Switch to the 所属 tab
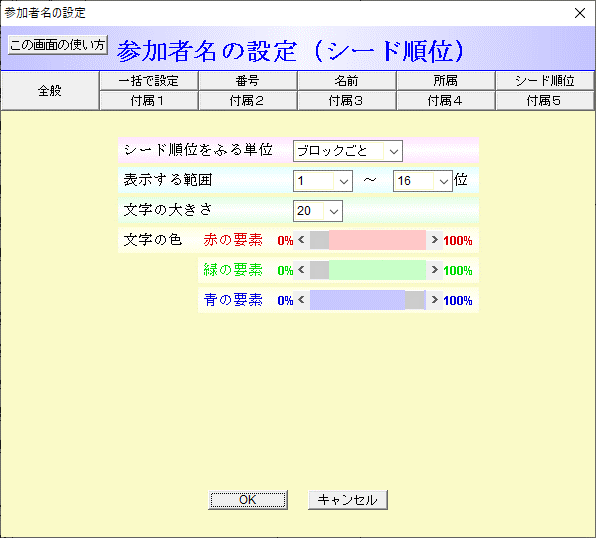 [x=445, y=81]
